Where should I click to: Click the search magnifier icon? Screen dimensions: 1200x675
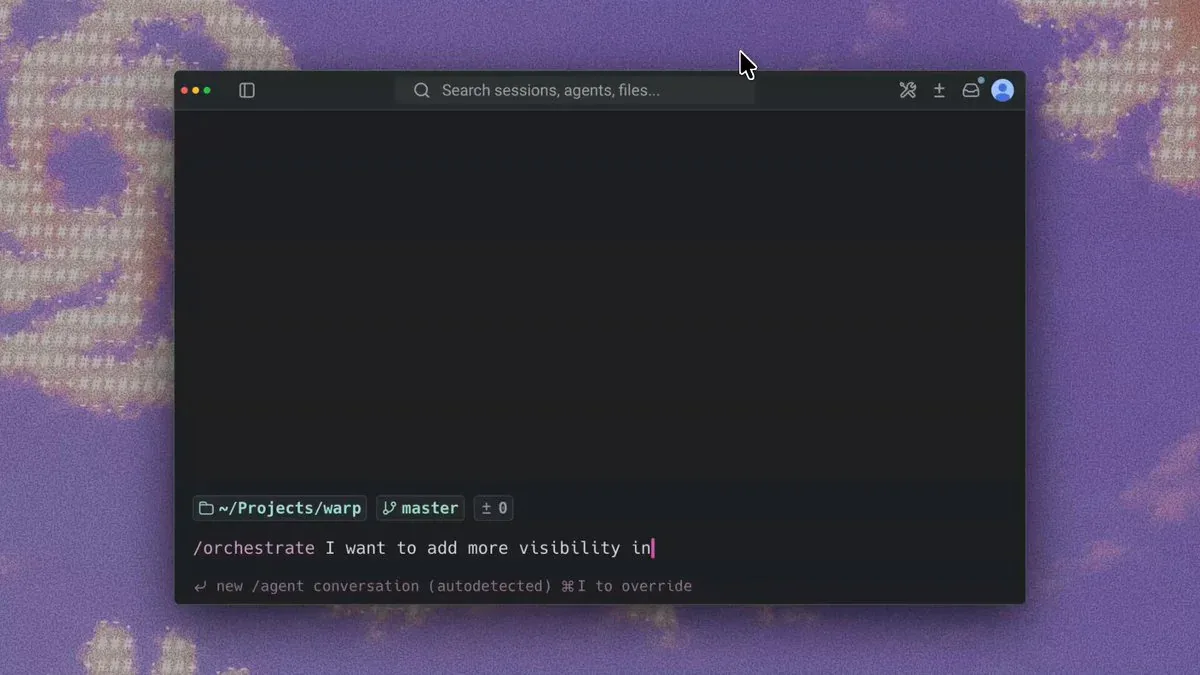pos(422,91)
